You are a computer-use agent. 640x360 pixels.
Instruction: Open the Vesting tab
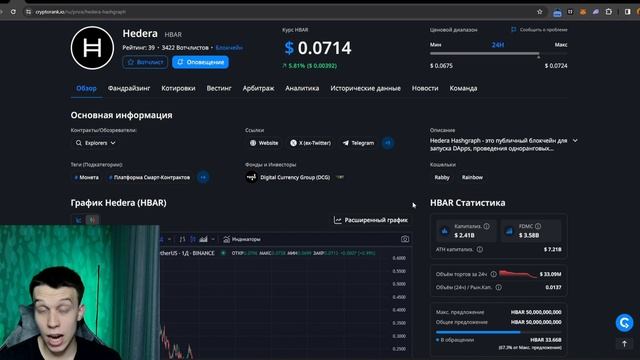coord(219,88)
